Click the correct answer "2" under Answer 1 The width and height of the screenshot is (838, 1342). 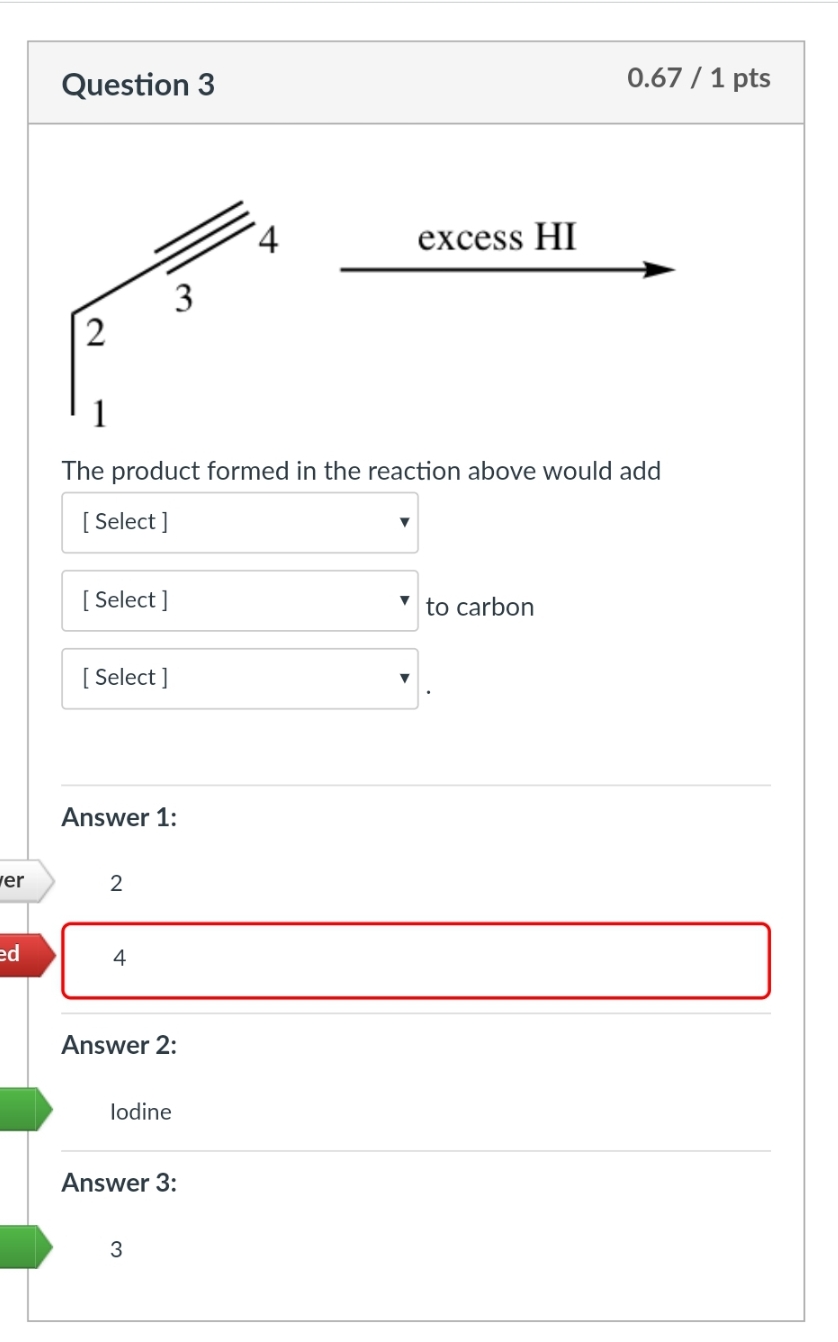pos(116,883)
